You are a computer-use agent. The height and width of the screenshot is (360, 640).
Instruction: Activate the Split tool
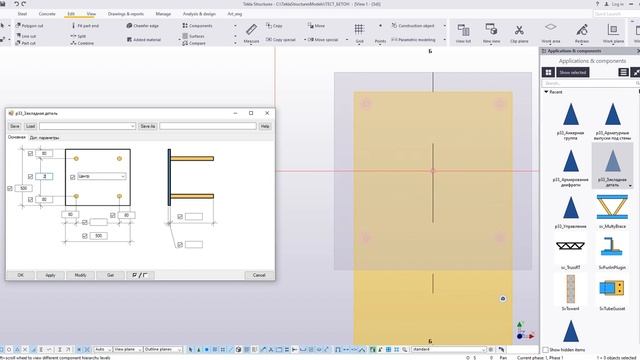pyautogui.click(x=78, y=36)
